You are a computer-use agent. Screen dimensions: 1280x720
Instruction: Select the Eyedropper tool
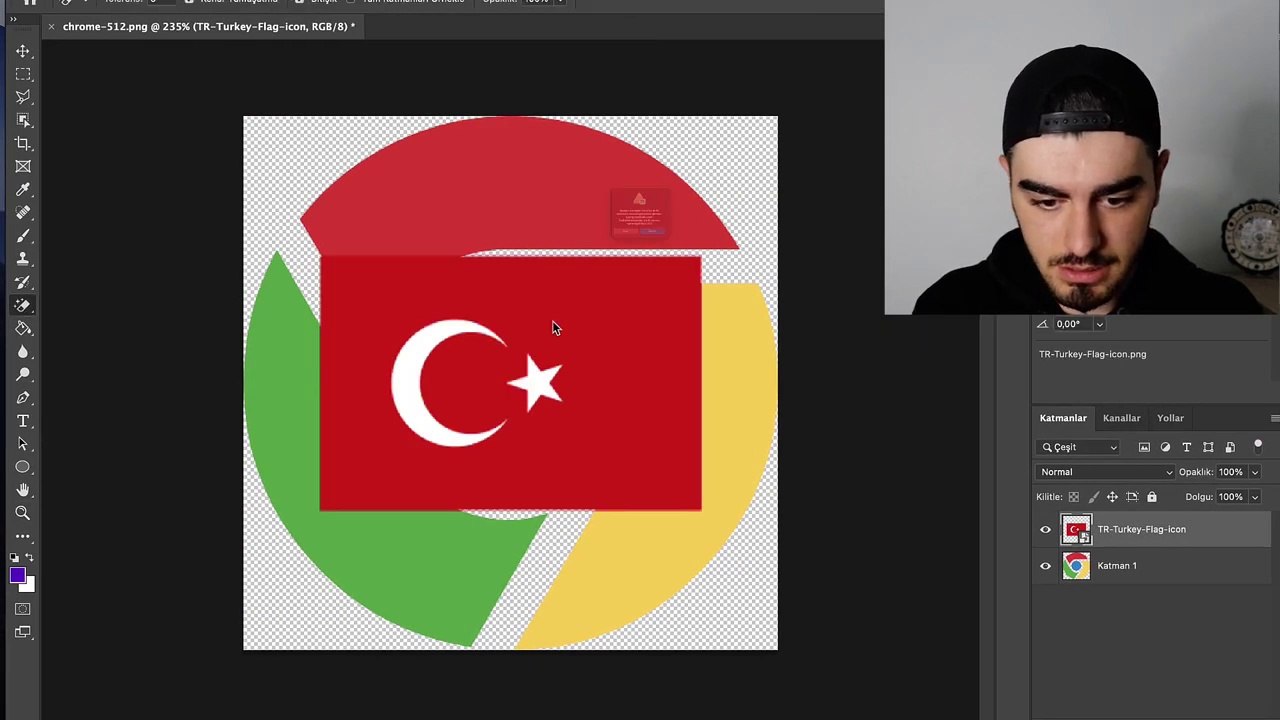[x=23, y=190]
